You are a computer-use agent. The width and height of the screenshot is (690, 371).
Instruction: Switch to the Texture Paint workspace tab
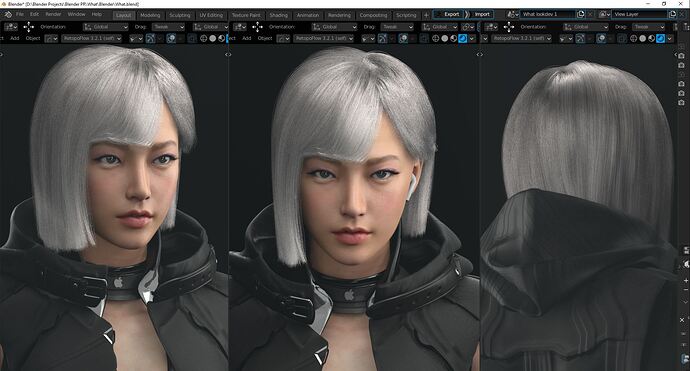click(x=246, y=15)
